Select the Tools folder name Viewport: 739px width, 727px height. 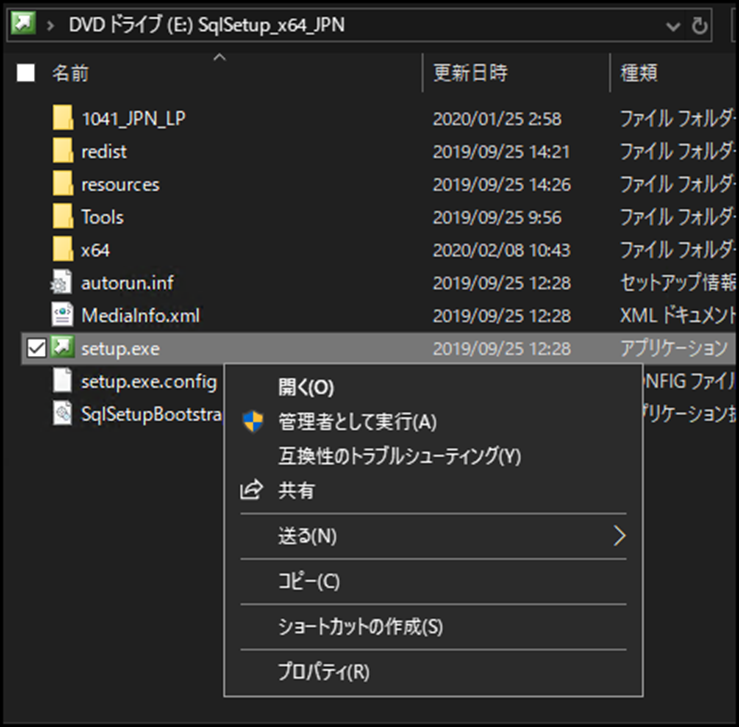pyautogui.click(x=102, y=217)
